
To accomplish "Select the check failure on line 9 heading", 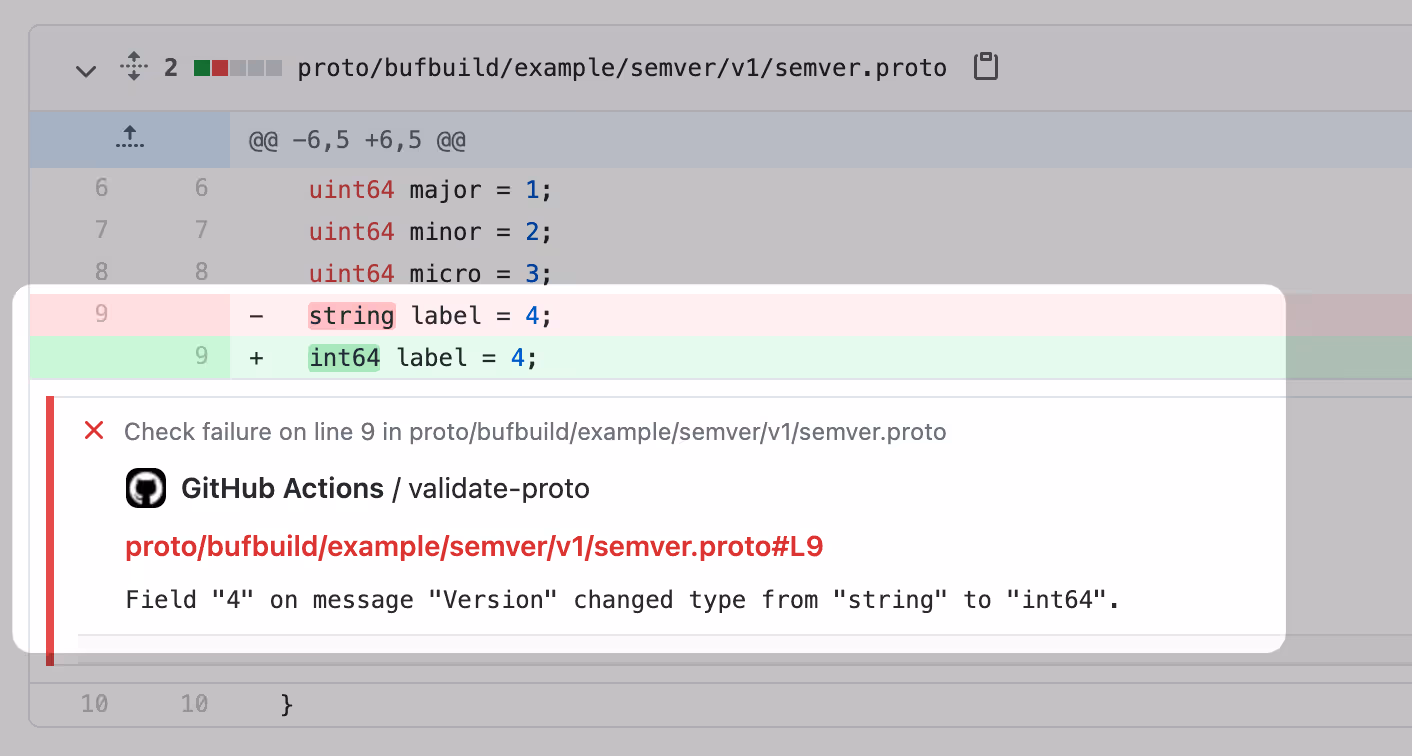I will 535,432.
